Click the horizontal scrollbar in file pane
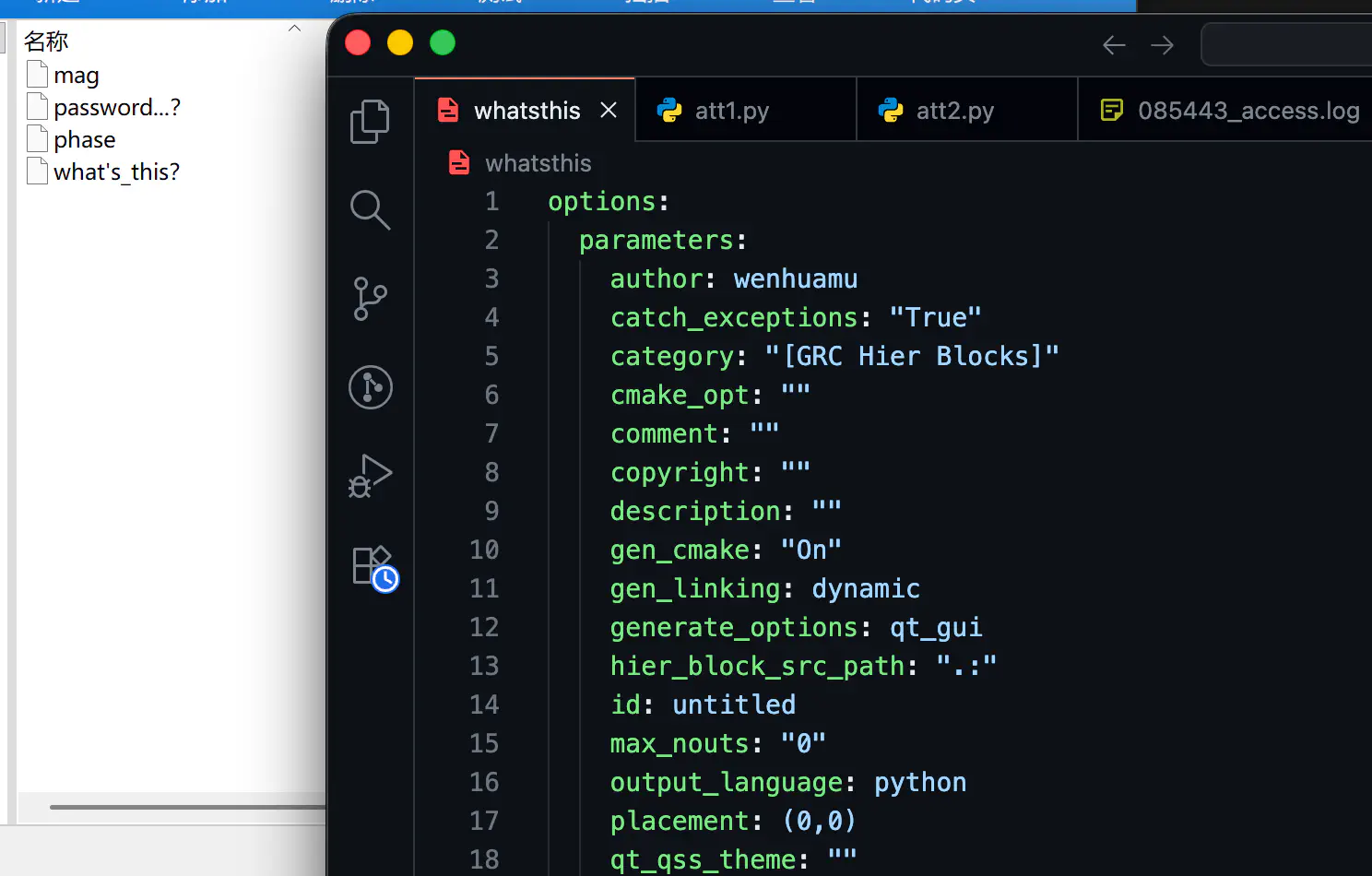Screen dimensions: 1372x876 pyautogui.click(x=184, y=807)
